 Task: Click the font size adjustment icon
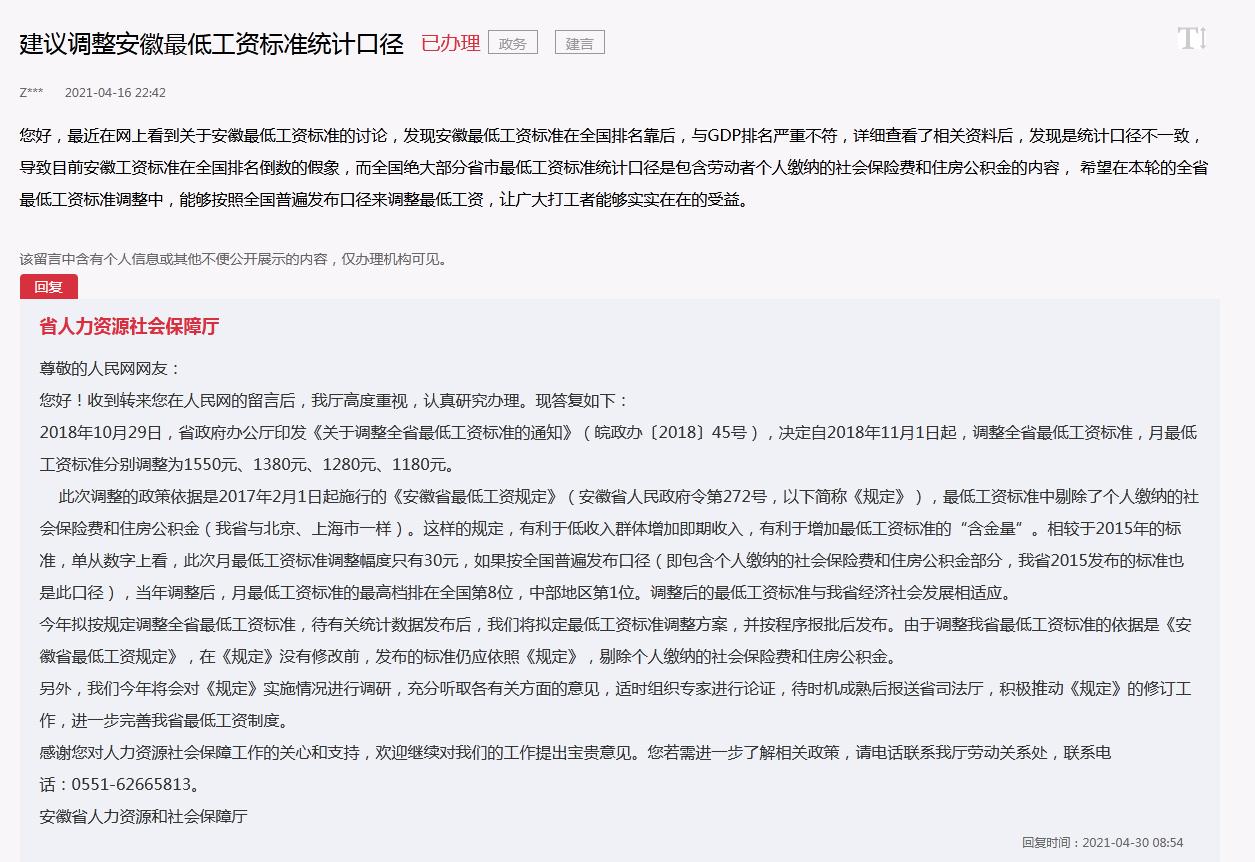click(x=1192, y=40)
